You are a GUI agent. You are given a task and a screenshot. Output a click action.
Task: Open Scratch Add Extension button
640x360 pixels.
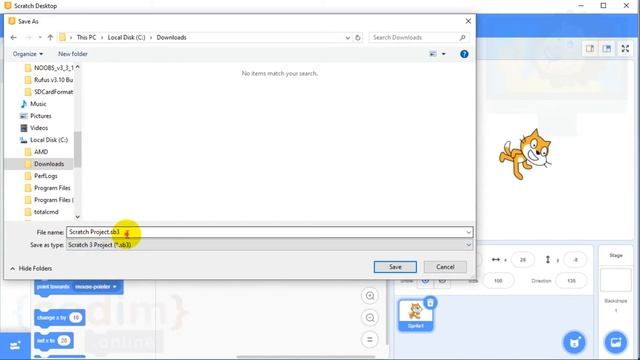click(15, 346)
